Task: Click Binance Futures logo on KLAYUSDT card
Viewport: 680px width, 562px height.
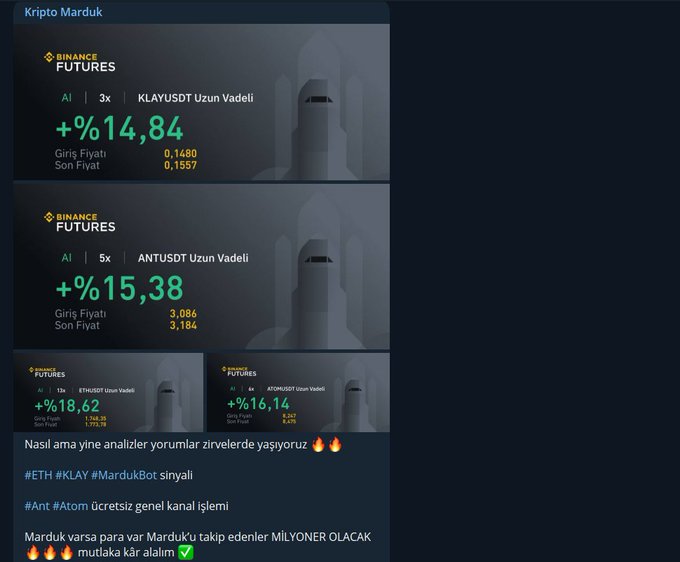Action: 80,62
